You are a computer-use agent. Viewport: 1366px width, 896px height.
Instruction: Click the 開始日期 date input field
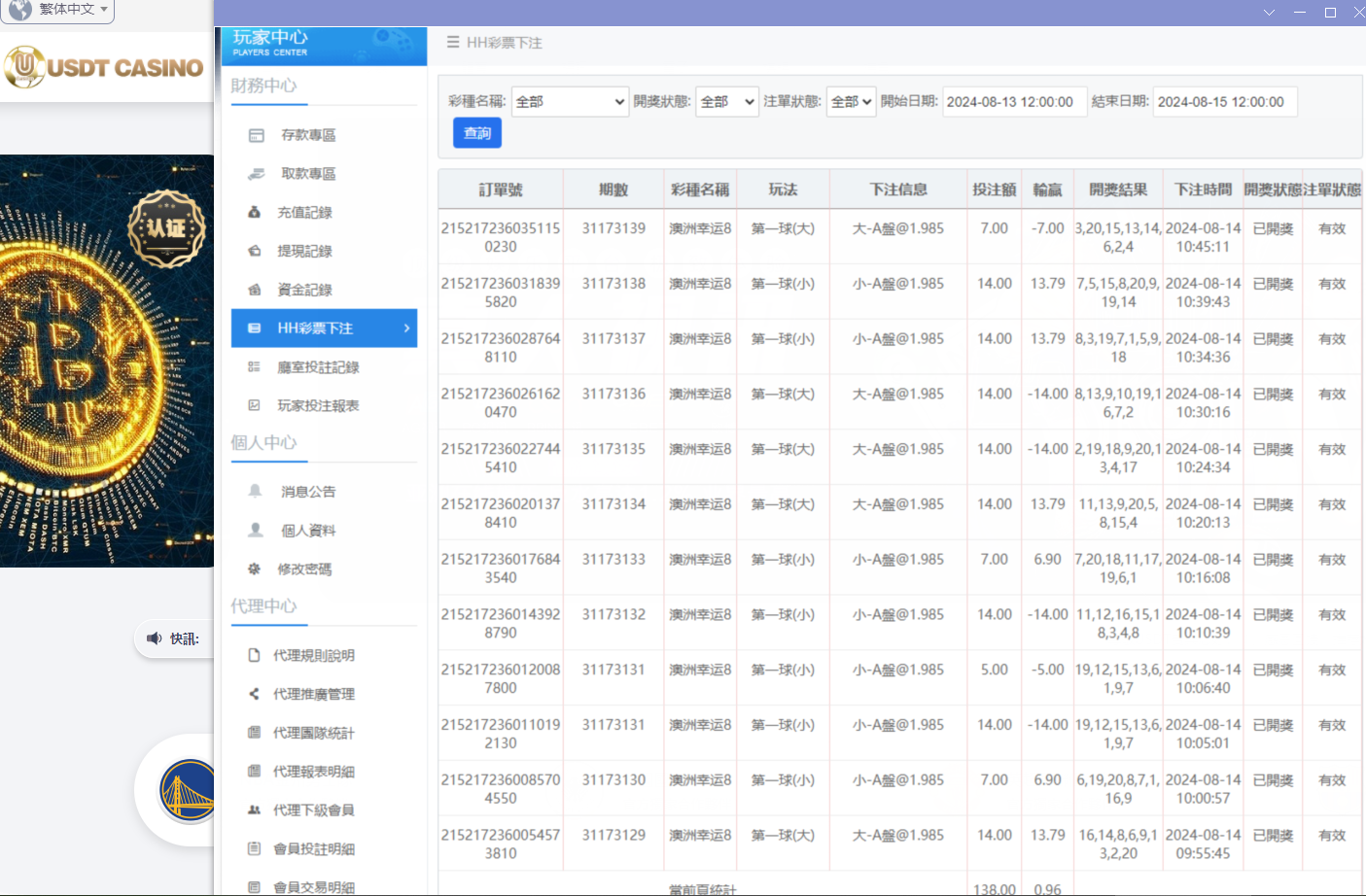pos(1014,101)
